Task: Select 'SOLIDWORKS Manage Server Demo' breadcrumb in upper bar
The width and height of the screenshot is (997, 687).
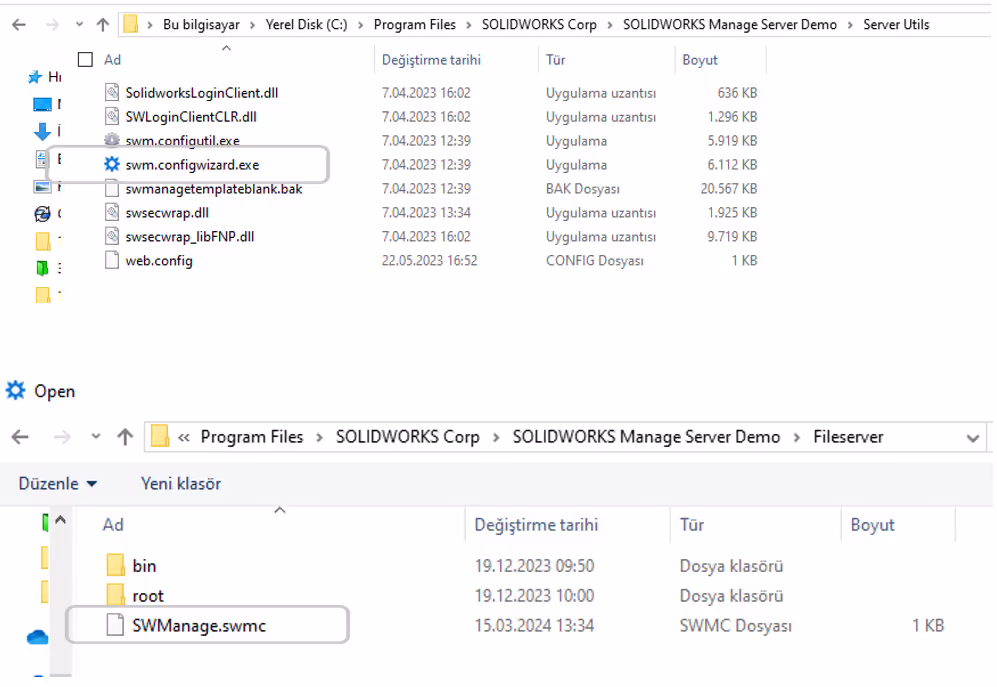Action: pos(730,25)
